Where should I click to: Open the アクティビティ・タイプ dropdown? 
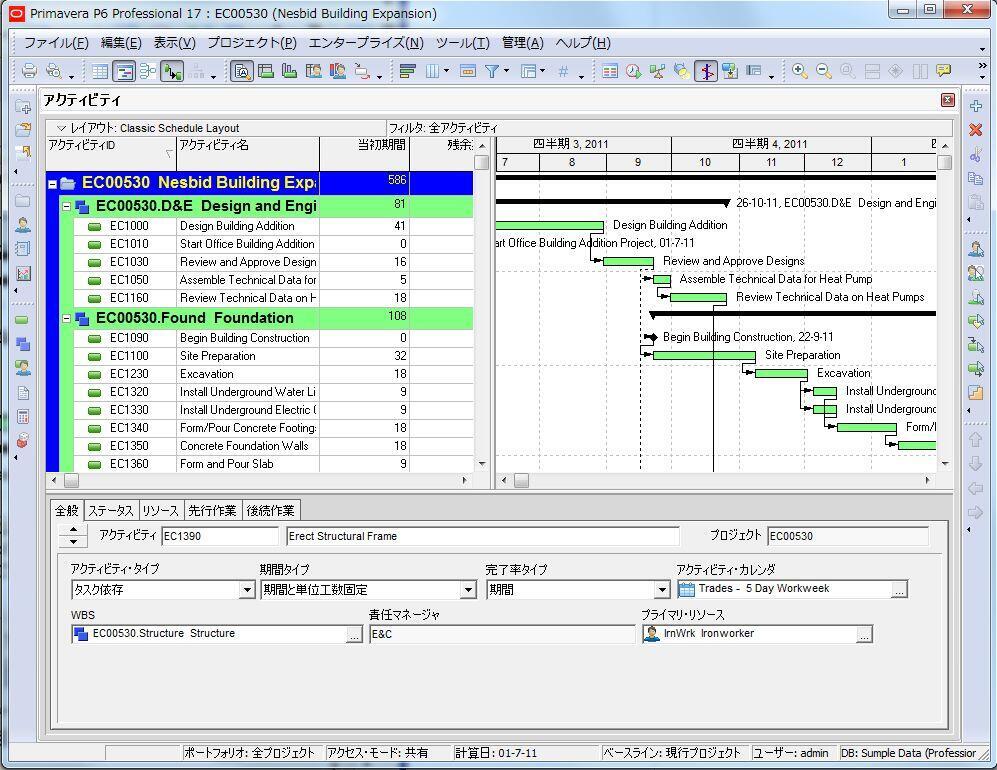click(247, 589)
